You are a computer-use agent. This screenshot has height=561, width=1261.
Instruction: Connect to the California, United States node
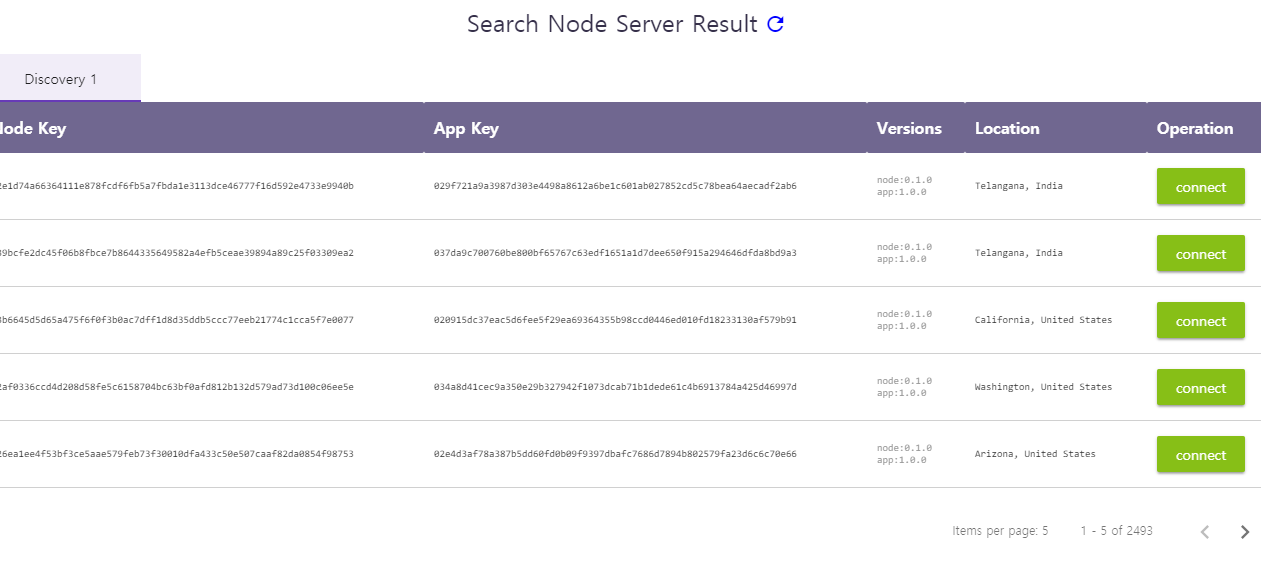(x=1200, y=321)
